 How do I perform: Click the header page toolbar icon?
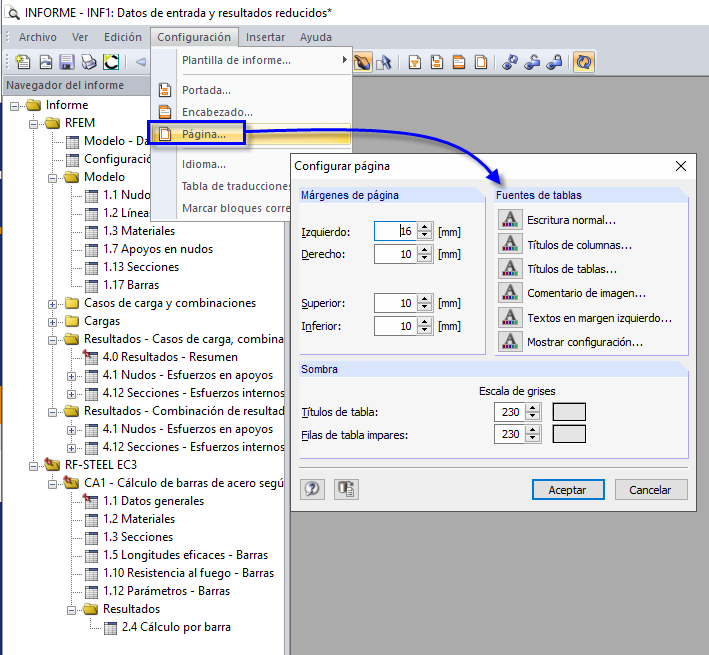459,62
